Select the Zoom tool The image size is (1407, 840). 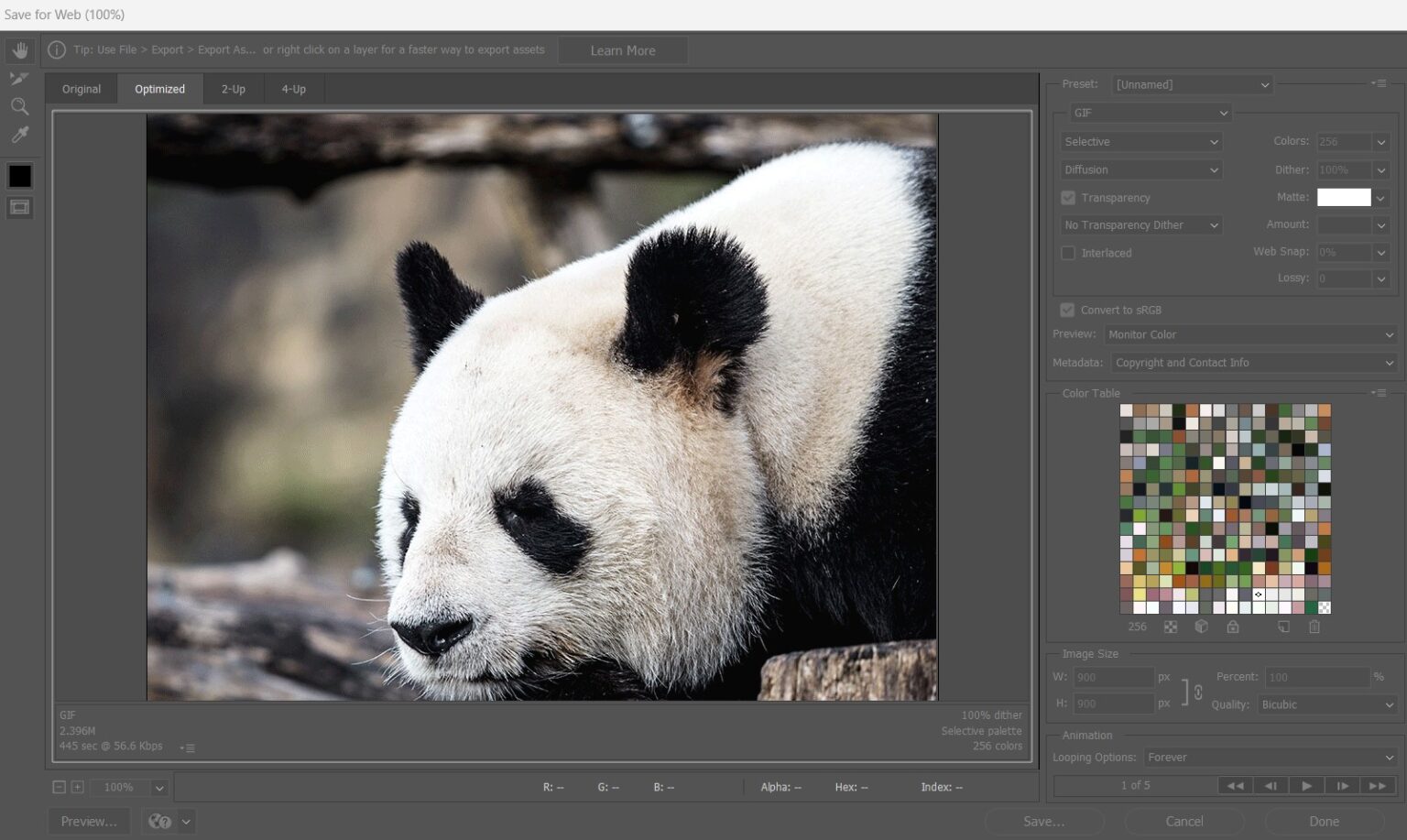click(19, 106)
